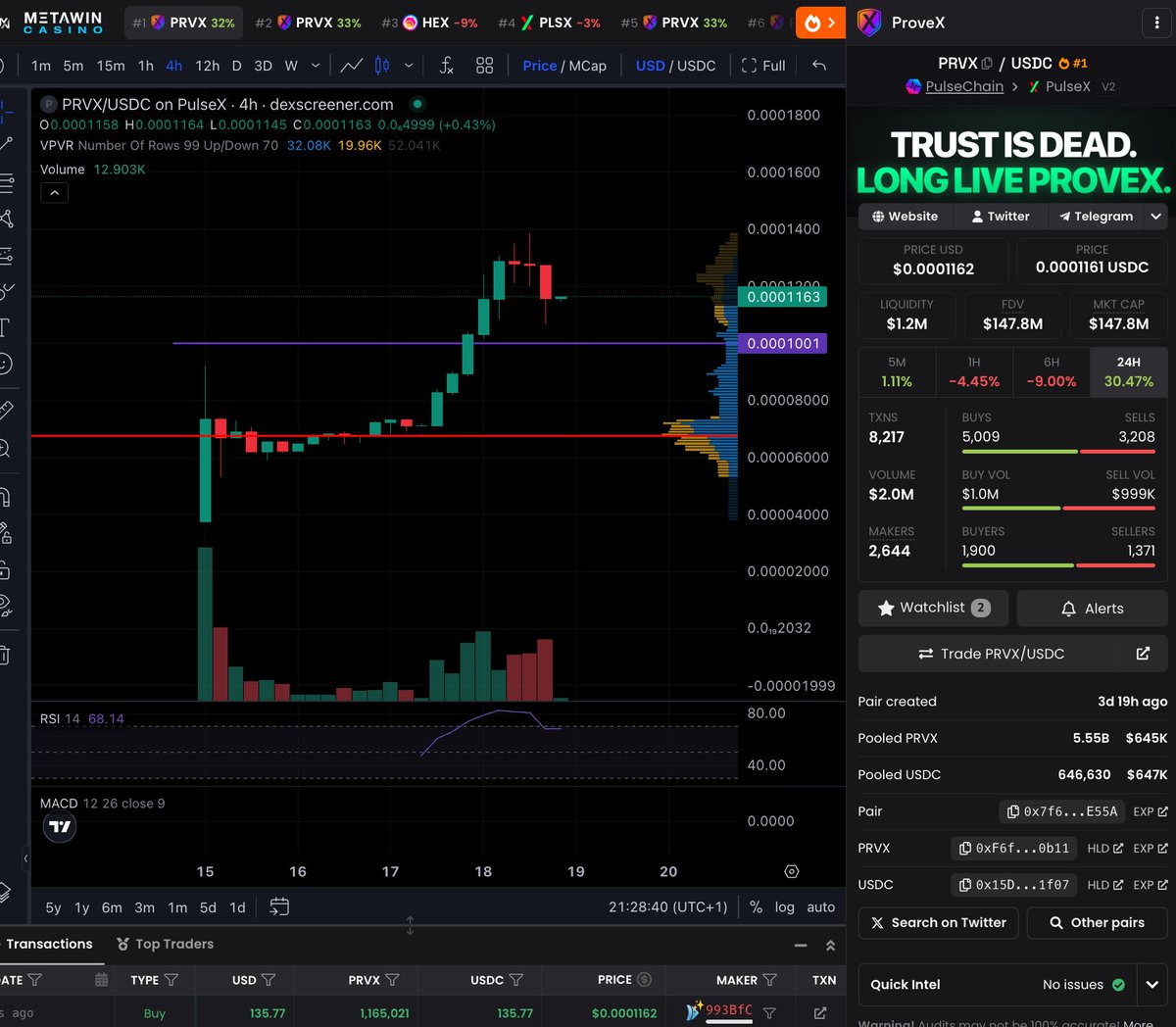Screen dimensions: 1176x1027
Task: Expand more social links chevron
Action: tap(1155, 217)
